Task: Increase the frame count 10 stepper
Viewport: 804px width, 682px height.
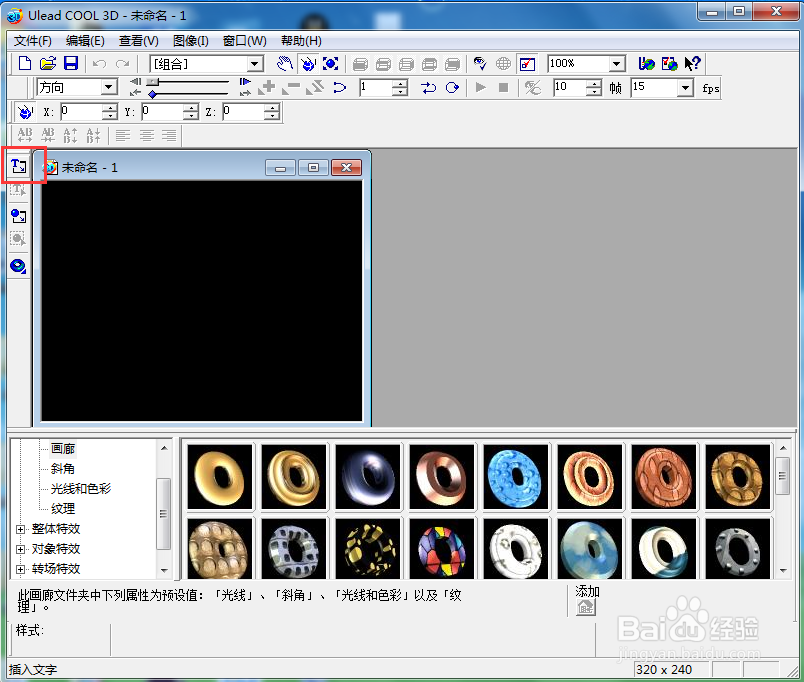Action: tap(594, 84)
